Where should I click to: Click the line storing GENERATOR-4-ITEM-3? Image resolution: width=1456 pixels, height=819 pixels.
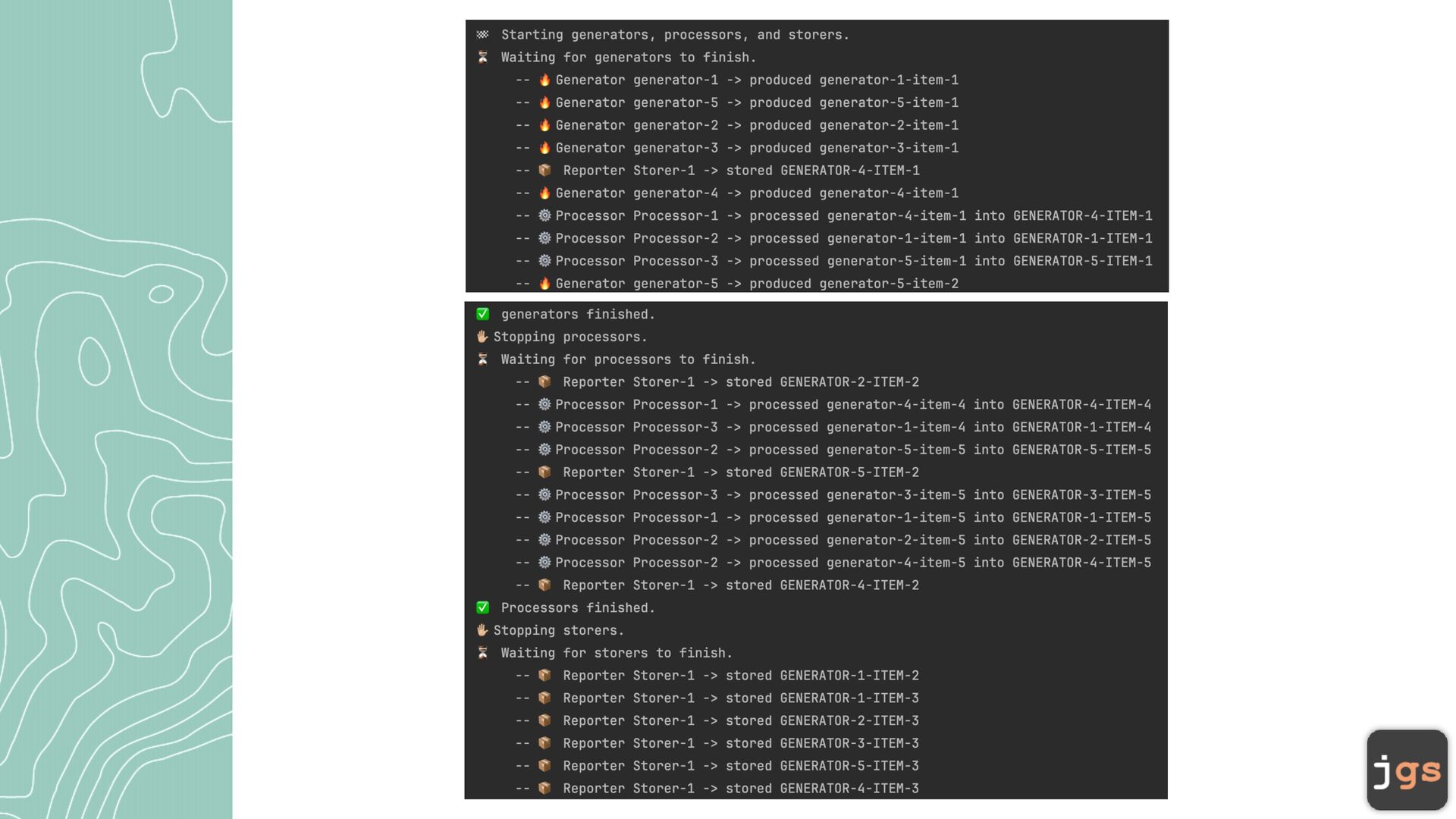[x=740, y=789]
